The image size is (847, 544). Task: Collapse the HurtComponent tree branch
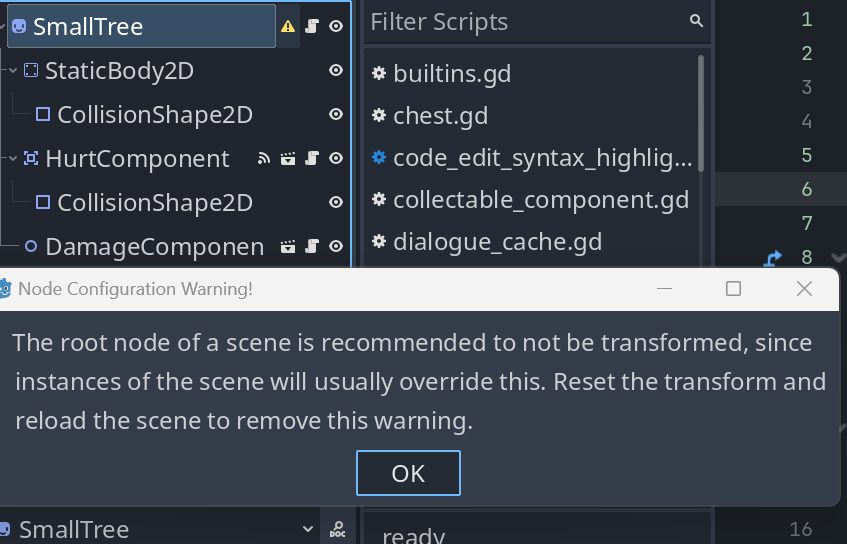pos(14,158)
